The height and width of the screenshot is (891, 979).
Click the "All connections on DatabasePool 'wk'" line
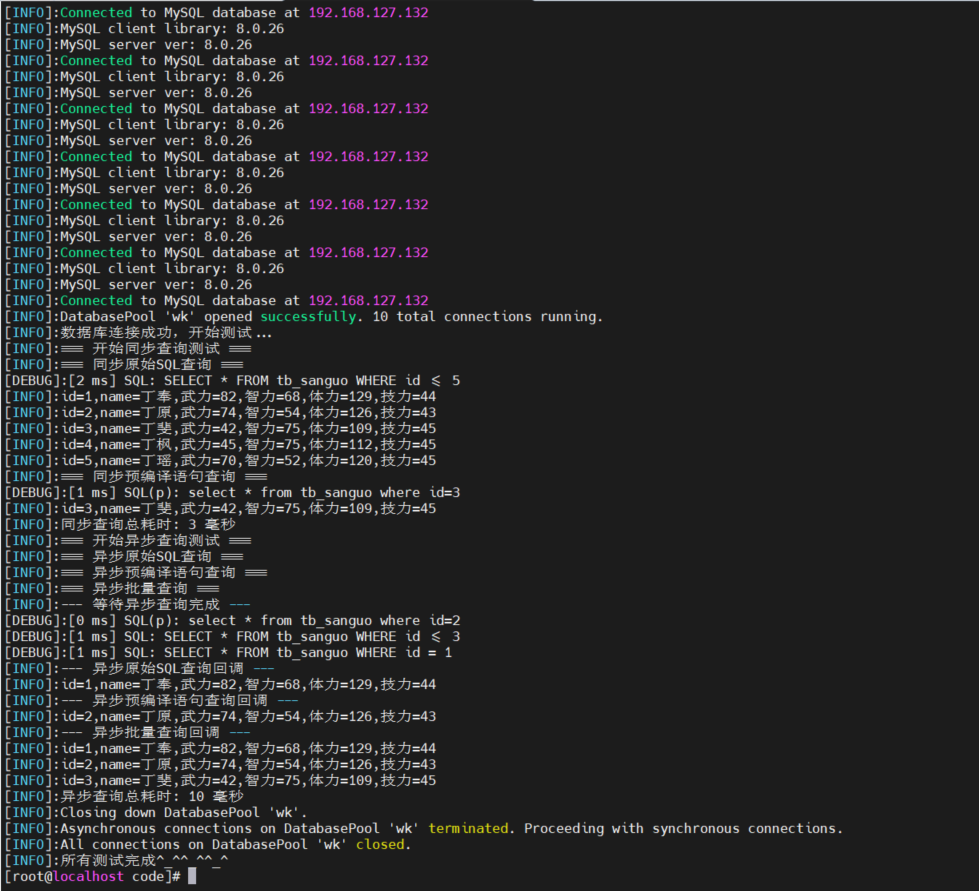[208, 845]
